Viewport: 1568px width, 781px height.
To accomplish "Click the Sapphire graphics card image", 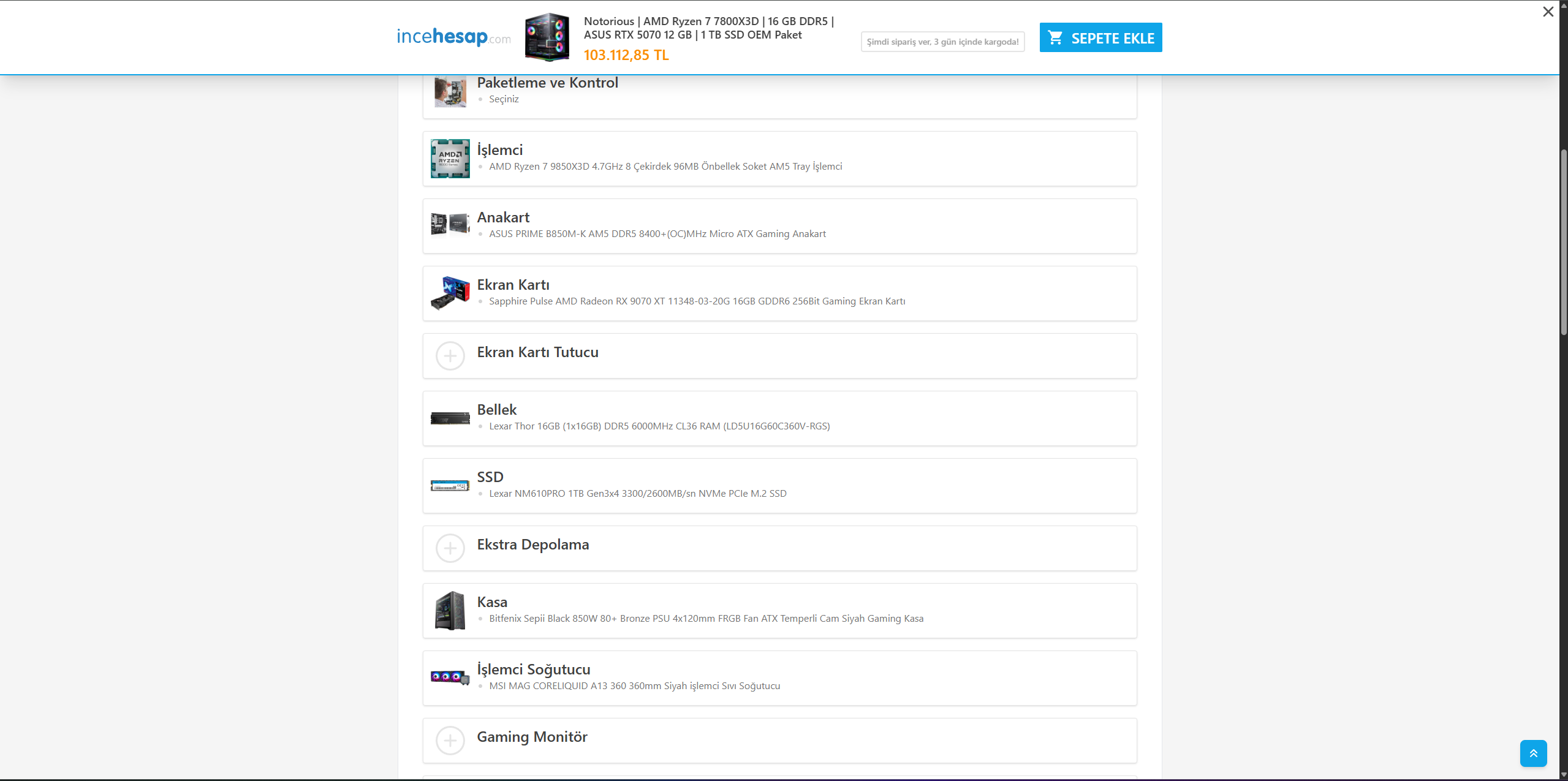I will pos(450,293).
